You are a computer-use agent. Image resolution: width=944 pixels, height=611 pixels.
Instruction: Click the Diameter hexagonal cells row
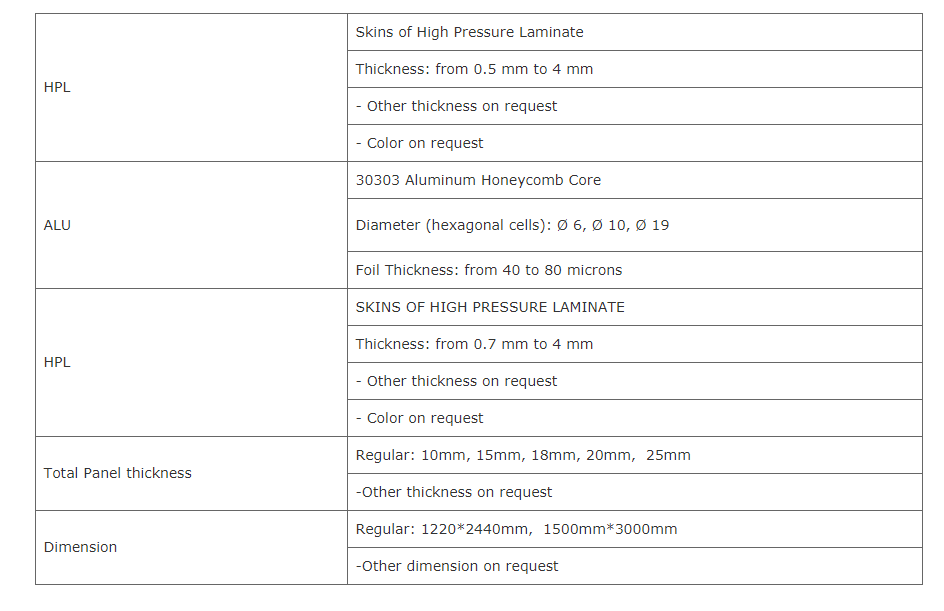[x=635, y=225]
